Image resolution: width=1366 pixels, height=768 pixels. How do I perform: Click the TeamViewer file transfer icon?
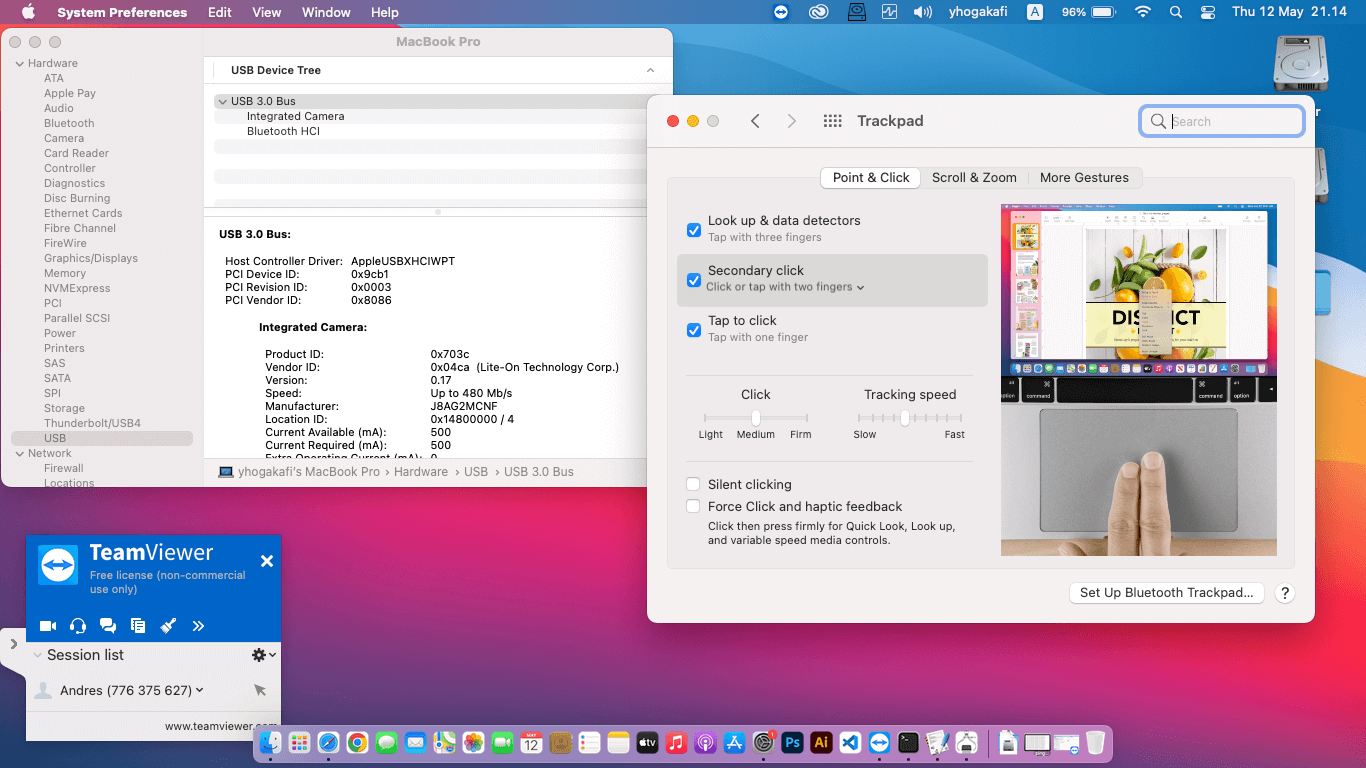[x=138, y=626]
